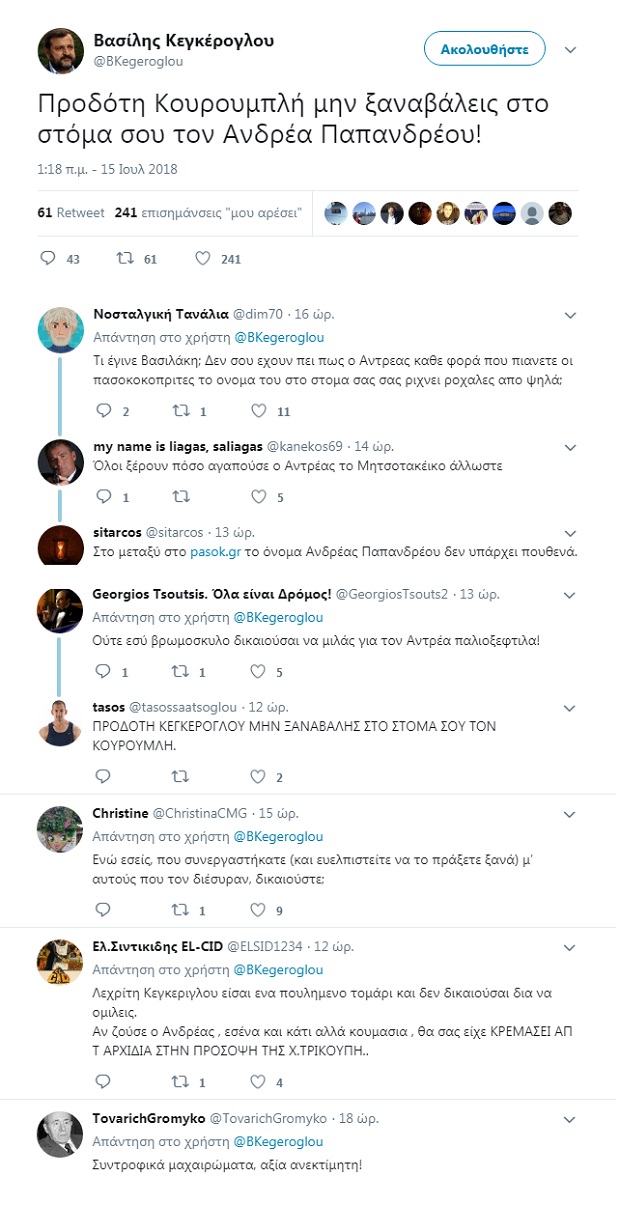Open options chevron on TovarichGromyko's reply
620x1205 pixels.
point(570,1117)
